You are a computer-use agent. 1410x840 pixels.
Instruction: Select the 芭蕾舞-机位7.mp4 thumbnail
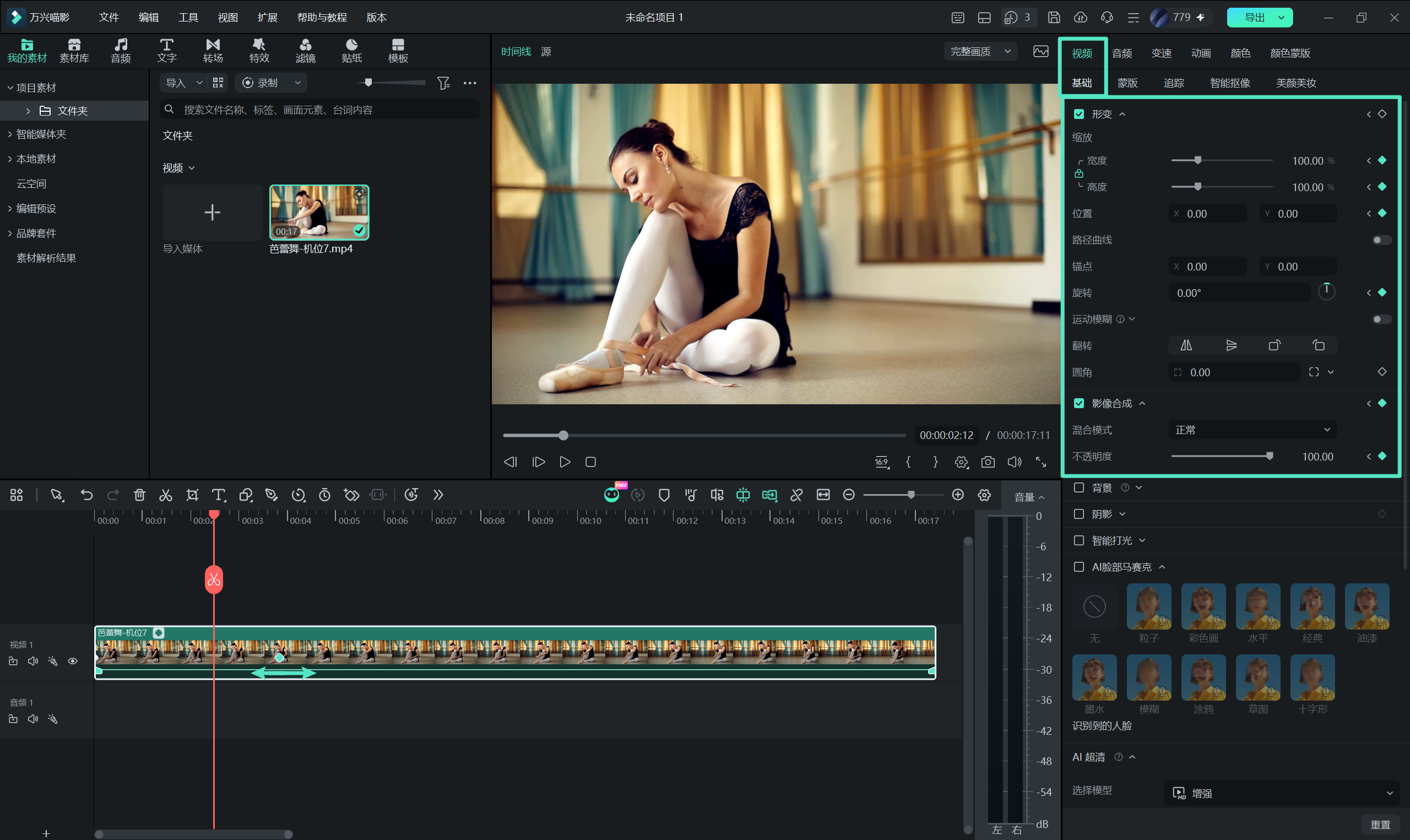point(319,212)
